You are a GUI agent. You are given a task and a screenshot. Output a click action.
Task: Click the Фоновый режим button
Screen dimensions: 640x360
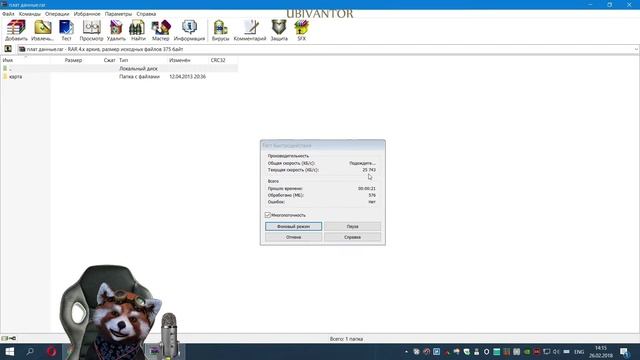tap(293, 227)
